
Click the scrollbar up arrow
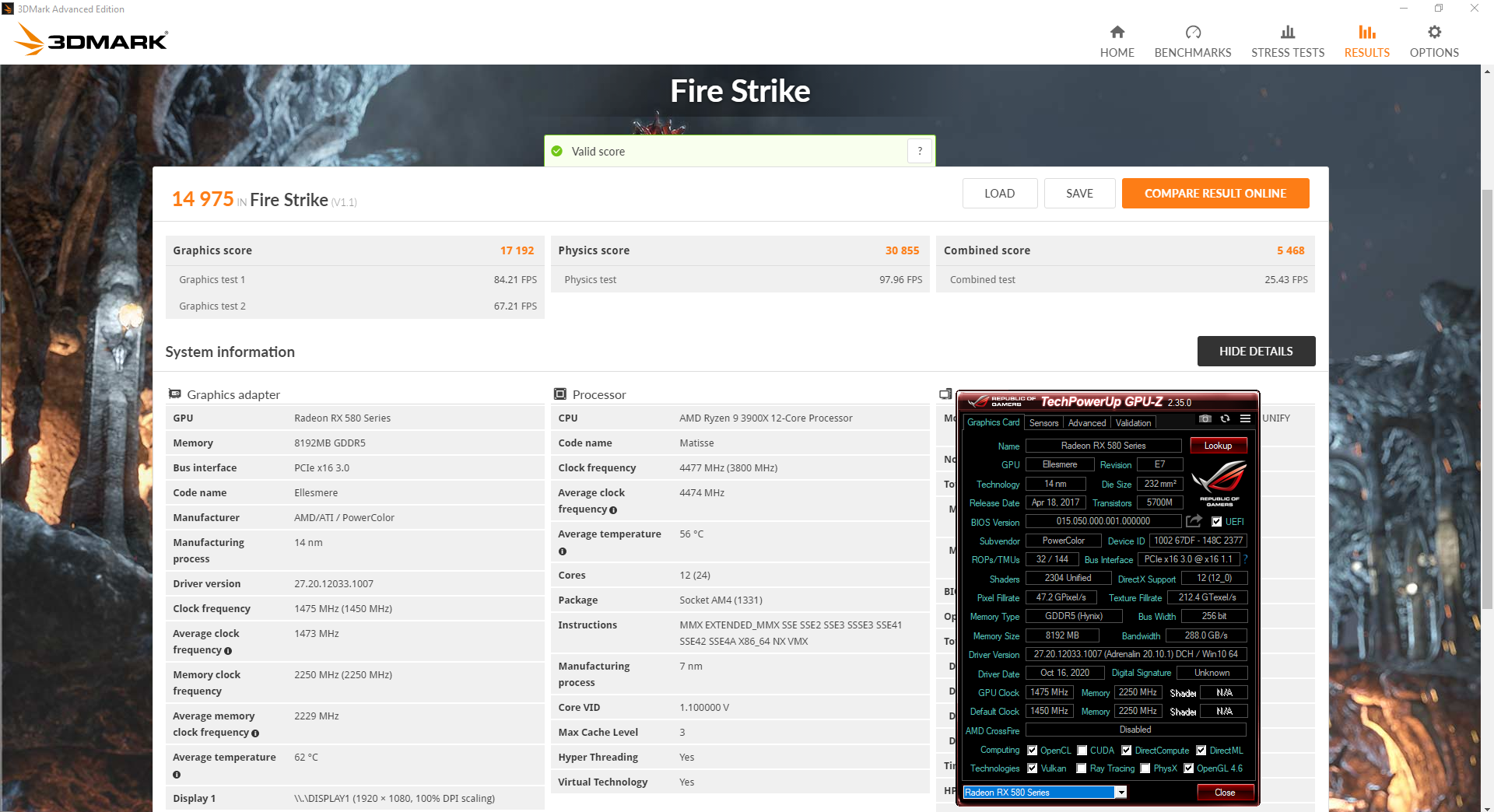point(1487,72)
